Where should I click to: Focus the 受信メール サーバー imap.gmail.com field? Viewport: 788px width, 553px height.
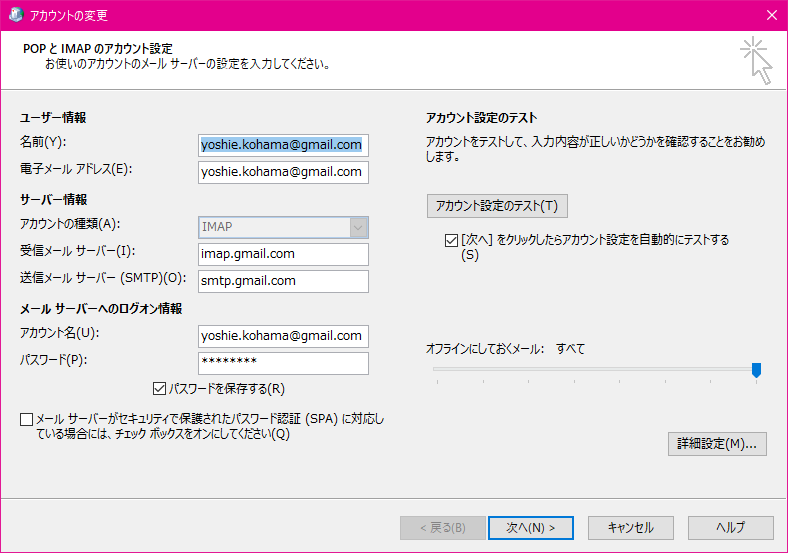tap(283, 254)
